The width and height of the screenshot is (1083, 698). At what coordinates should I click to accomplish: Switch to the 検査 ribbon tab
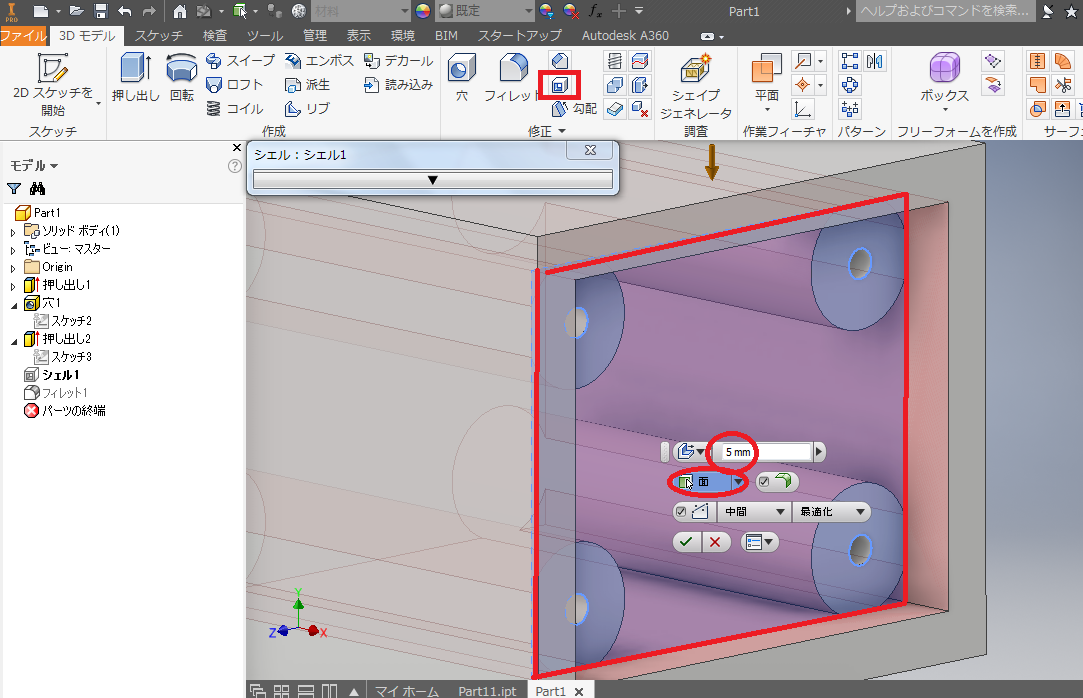215,35
